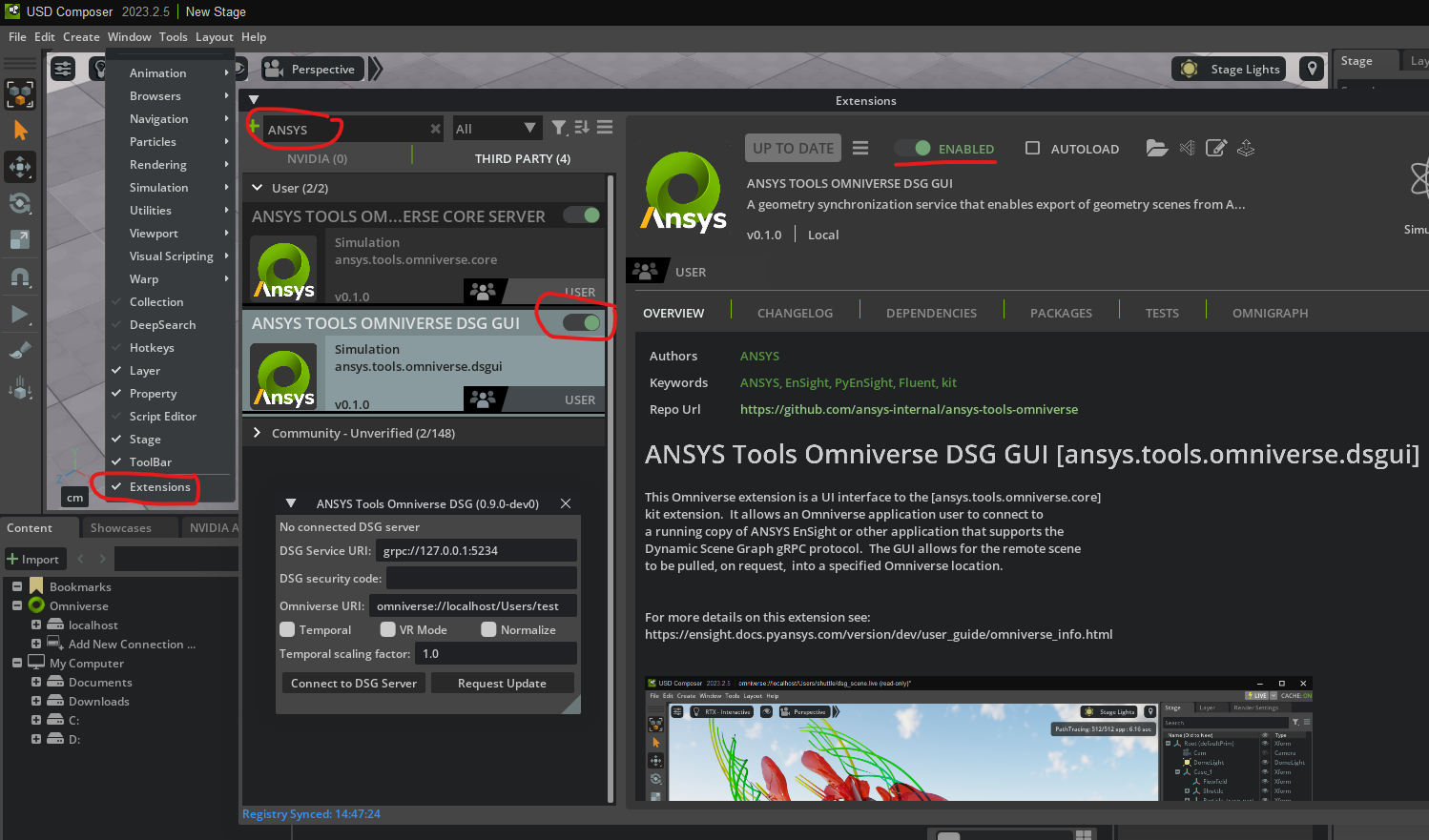Enable the Normalize checkbox
Viewport: 1429px width, 840px height.
pos(488,629)
